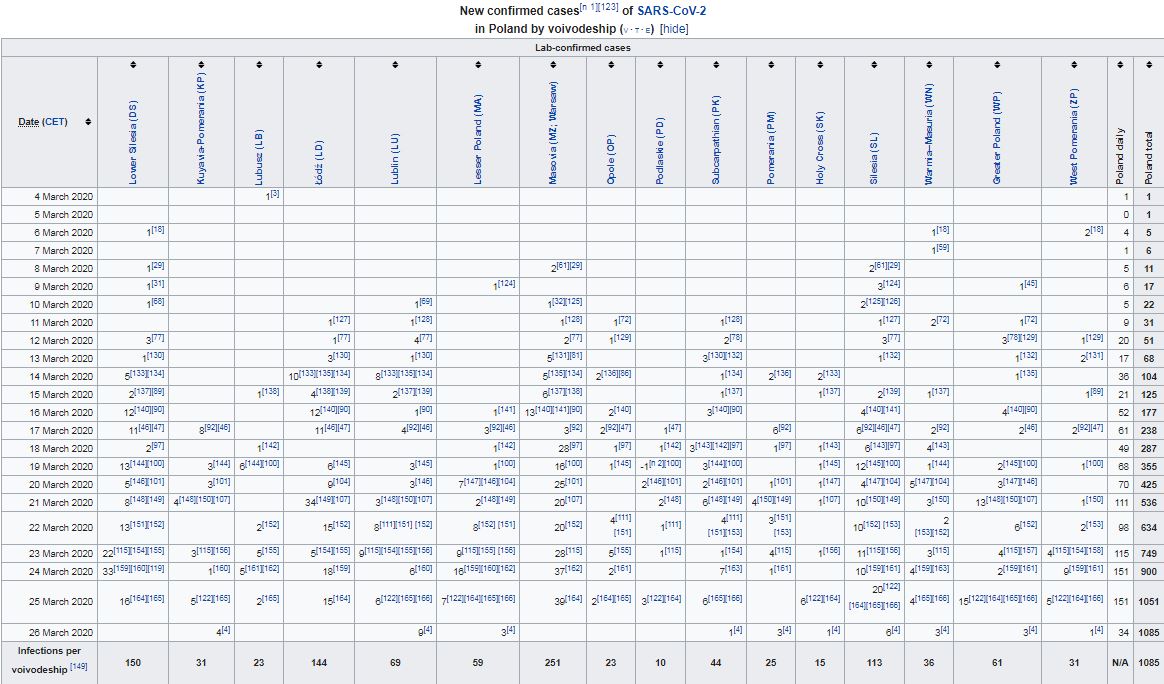
Task: Sort by Greater Poland (WP) column arrow
Action: [x=997, y=65]
